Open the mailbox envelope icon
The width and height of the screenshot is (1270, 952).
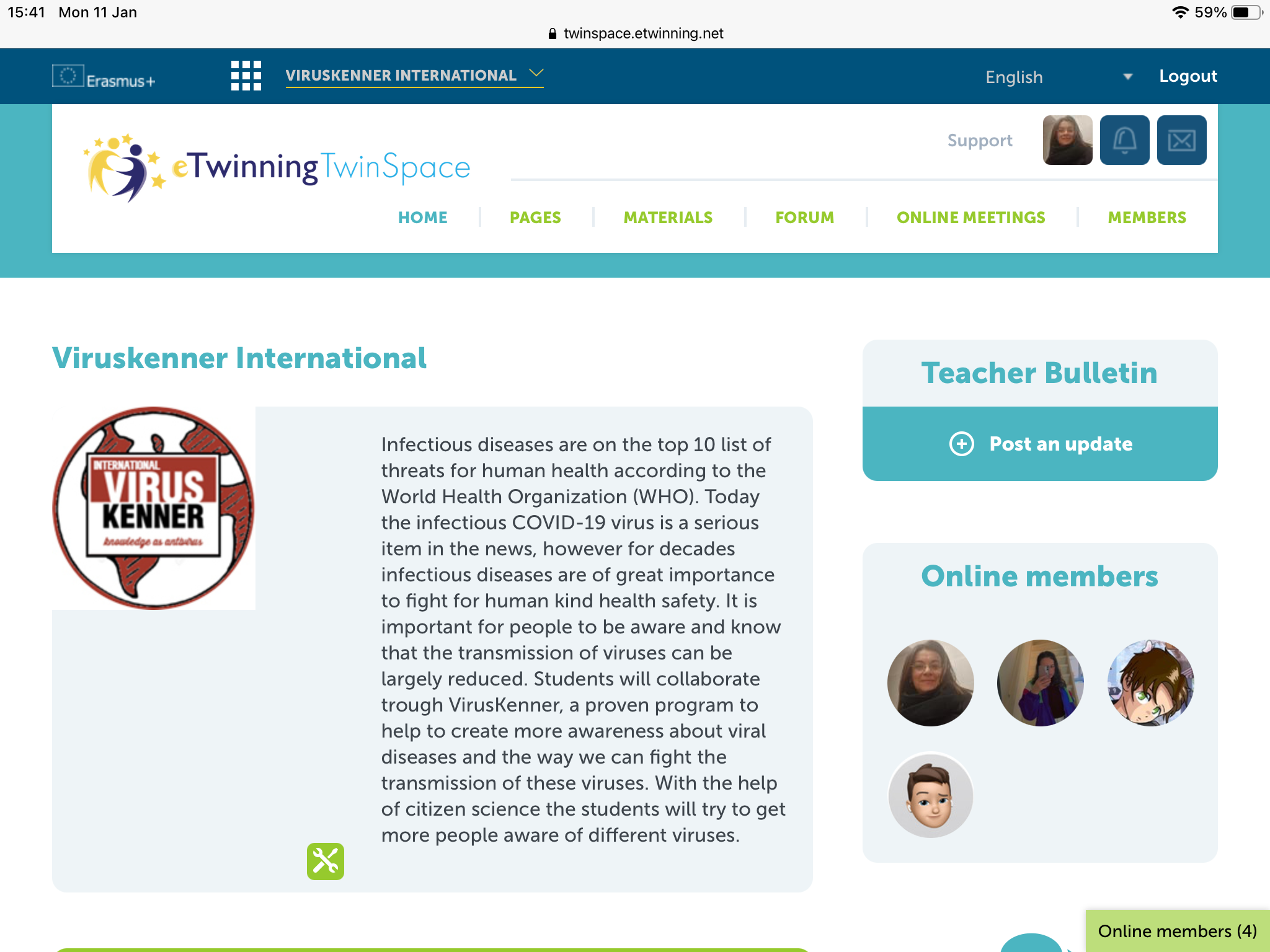click(x=1181, y=140)
